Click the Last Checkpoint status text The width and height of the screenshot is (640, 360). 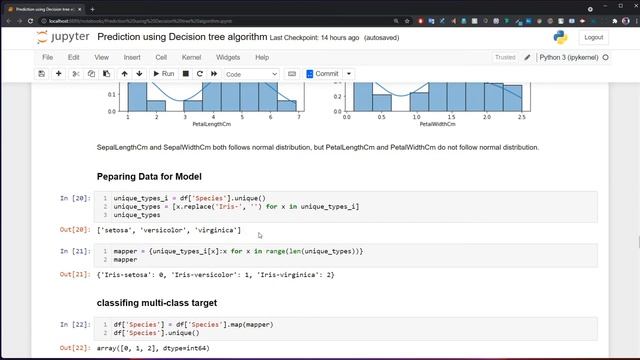[x=314, y=38]
